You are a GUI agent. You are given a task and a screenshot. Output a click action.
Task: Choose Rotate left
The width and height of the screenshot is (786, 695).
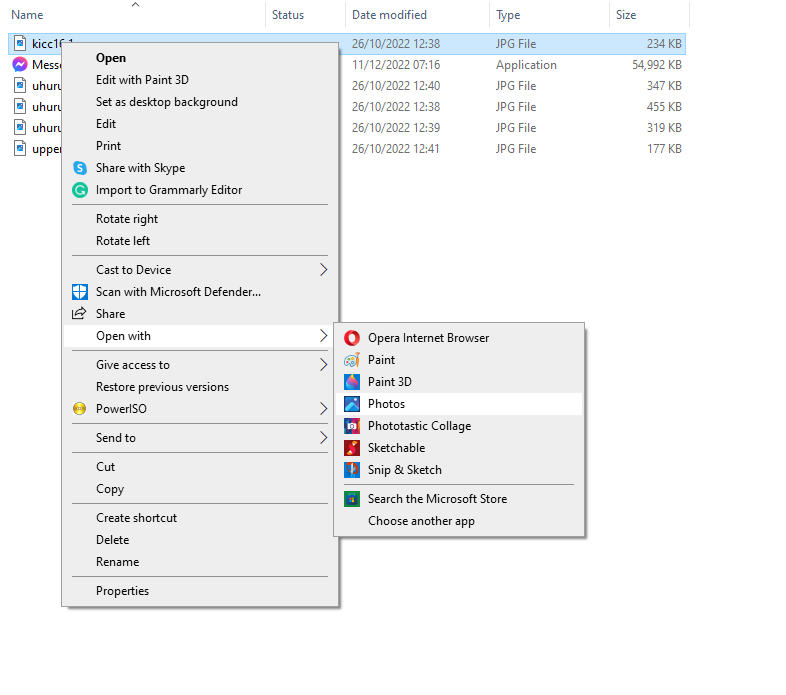[123, 241]
